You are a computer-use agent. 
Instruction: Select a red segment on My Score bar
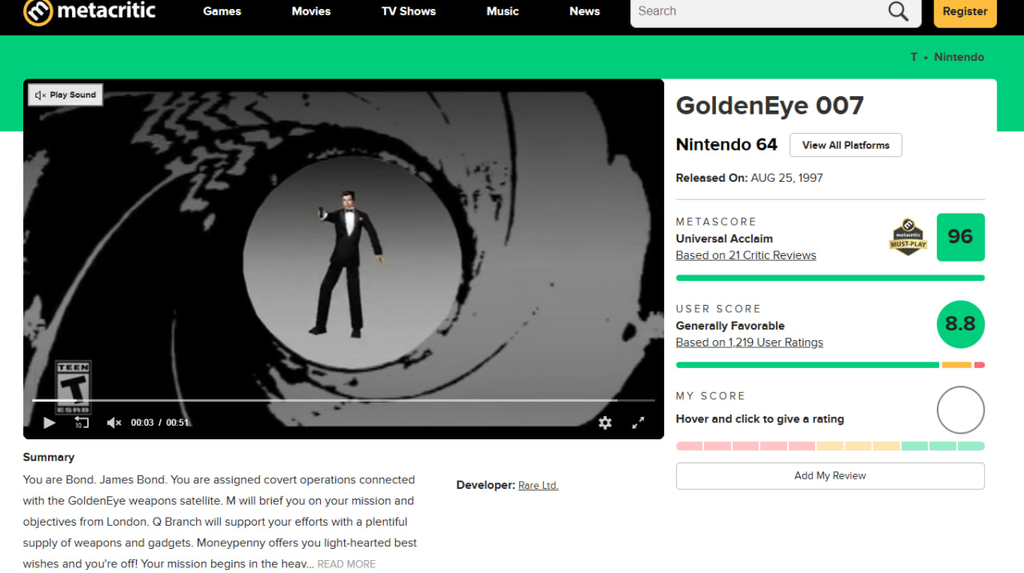[745, 446]
